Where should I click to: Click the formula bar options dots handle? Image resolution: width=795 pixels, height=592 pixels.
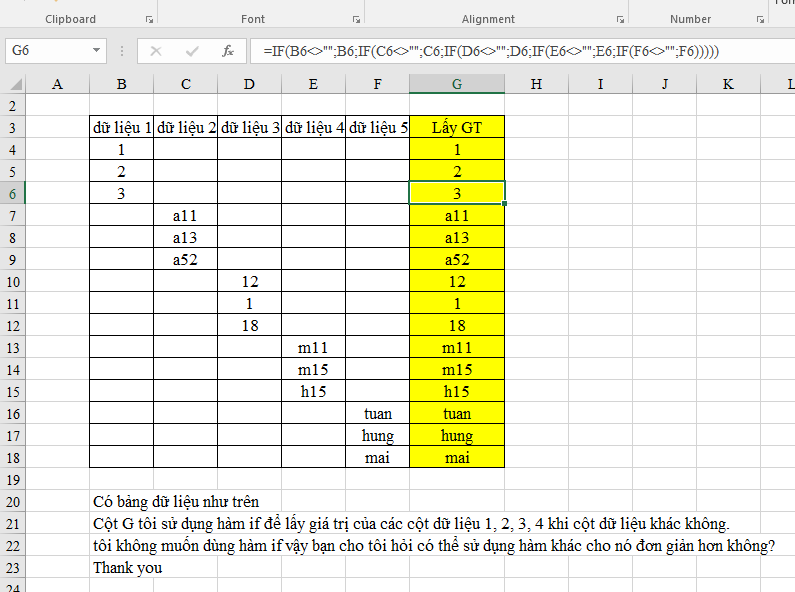click(x=122, y=51)
